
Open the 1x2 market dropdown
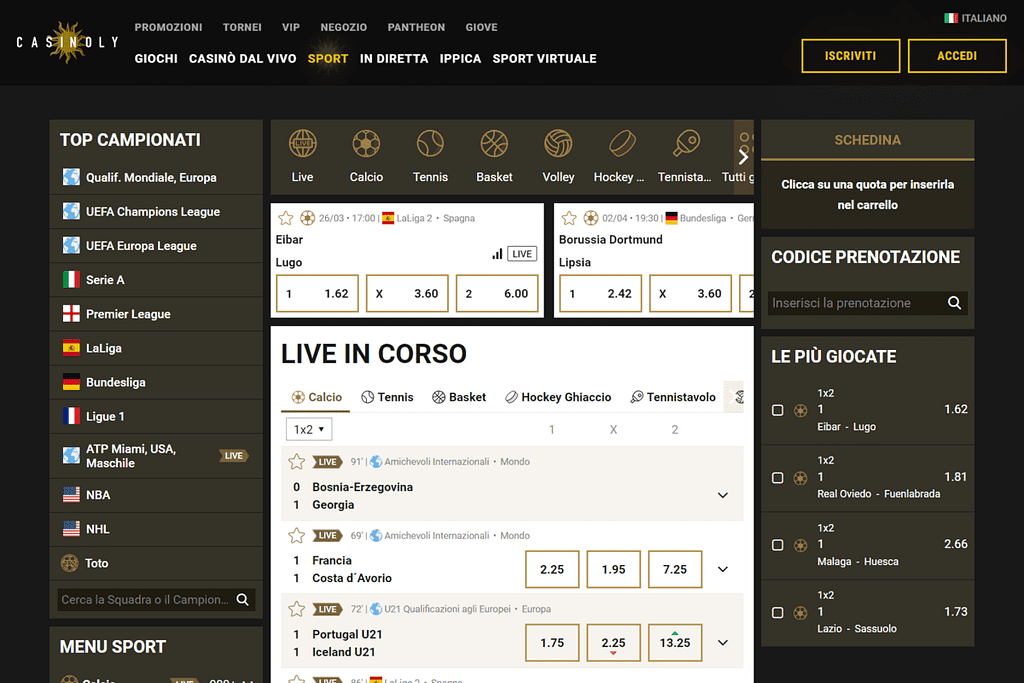tap(309, 429)
